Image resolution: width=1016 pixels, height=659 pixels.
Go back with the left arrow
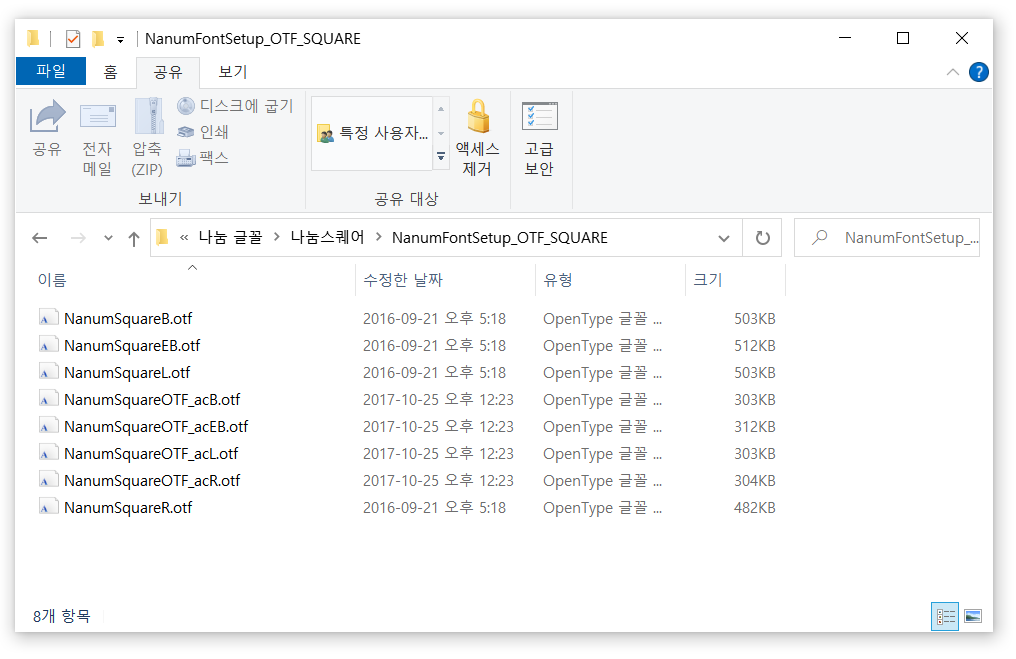point(40,238)
